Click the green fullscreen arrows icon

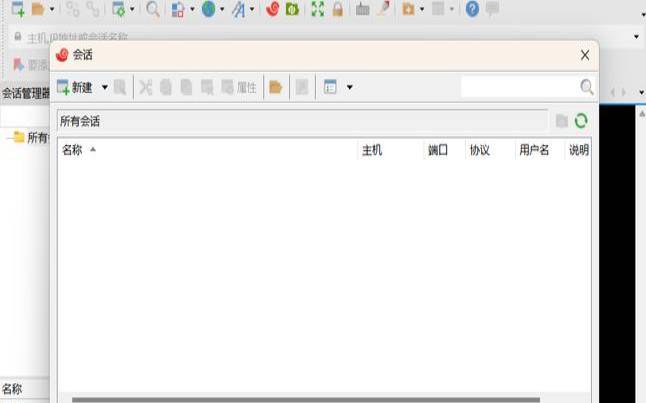point(318,9)
